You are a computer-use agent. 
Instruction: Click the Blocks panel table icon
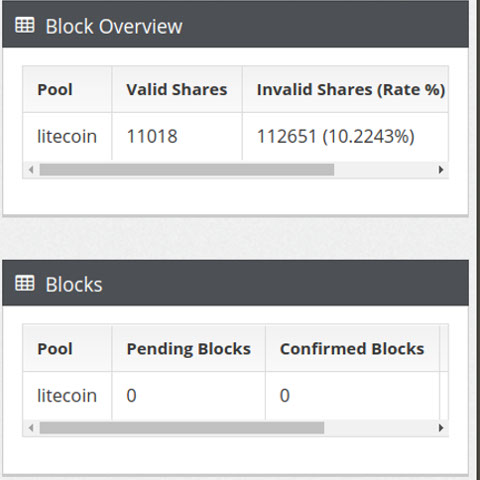(25, 283)
